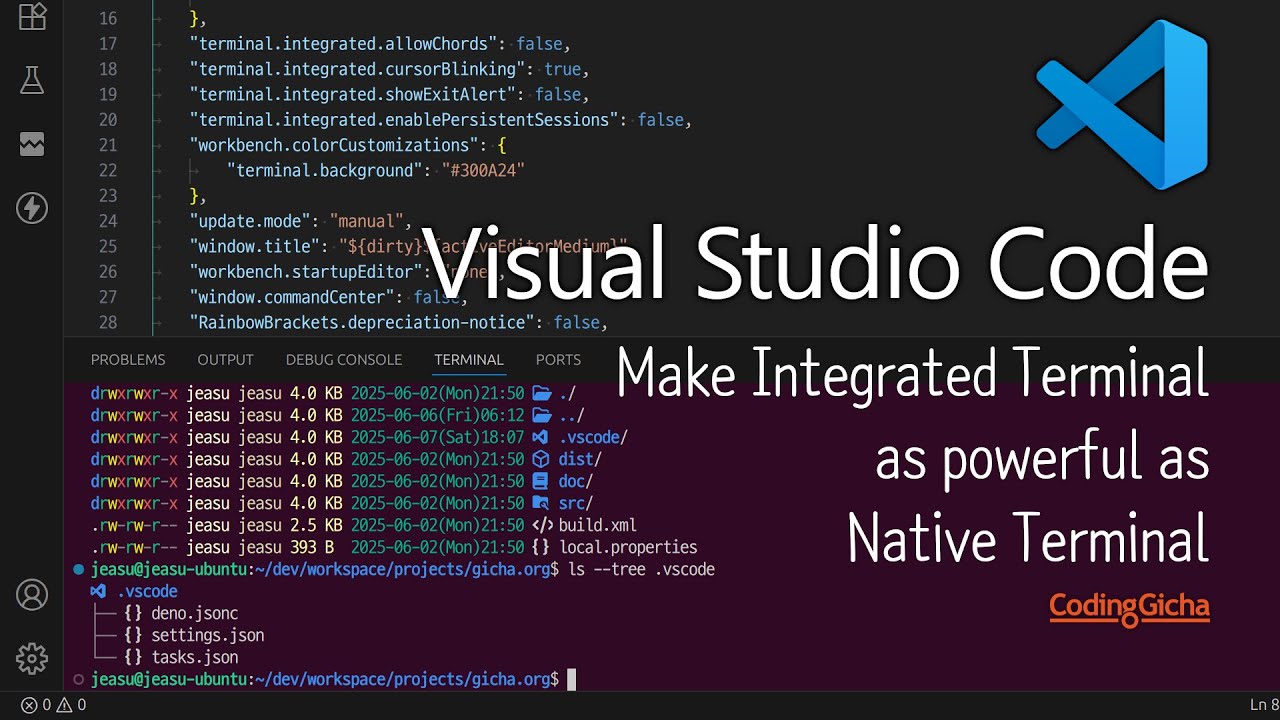Click the package icon beside dist/
The width and height of the screenshot is (1280, 720).
540,459
